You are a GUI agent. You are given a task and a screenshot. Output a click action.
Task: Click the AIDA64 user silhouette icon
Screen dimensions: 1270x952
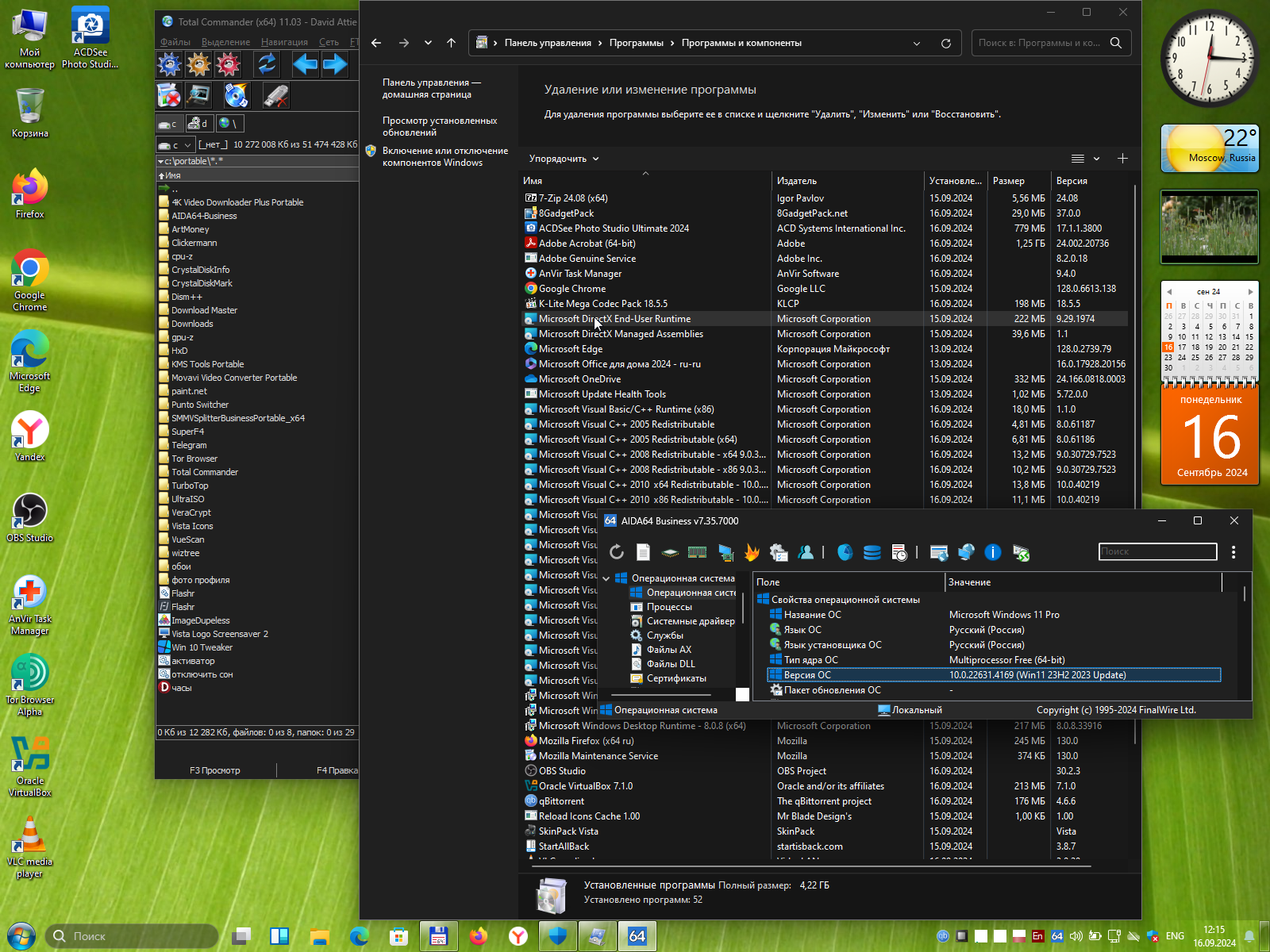(806, 552)
